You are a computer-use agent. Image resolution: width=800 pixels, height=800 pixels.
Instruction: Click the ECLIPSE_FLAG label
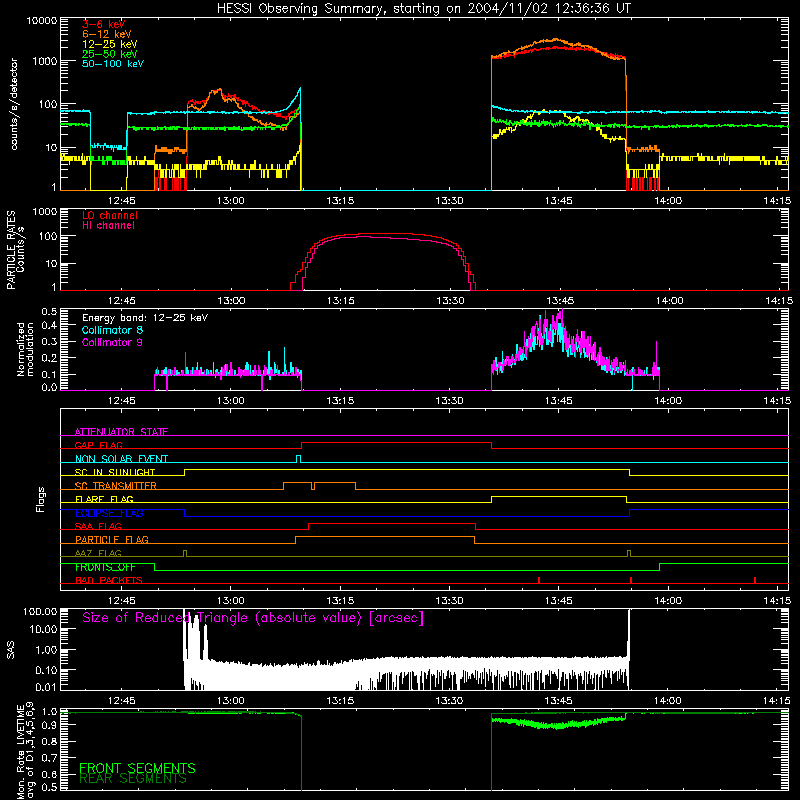point(109,513)
